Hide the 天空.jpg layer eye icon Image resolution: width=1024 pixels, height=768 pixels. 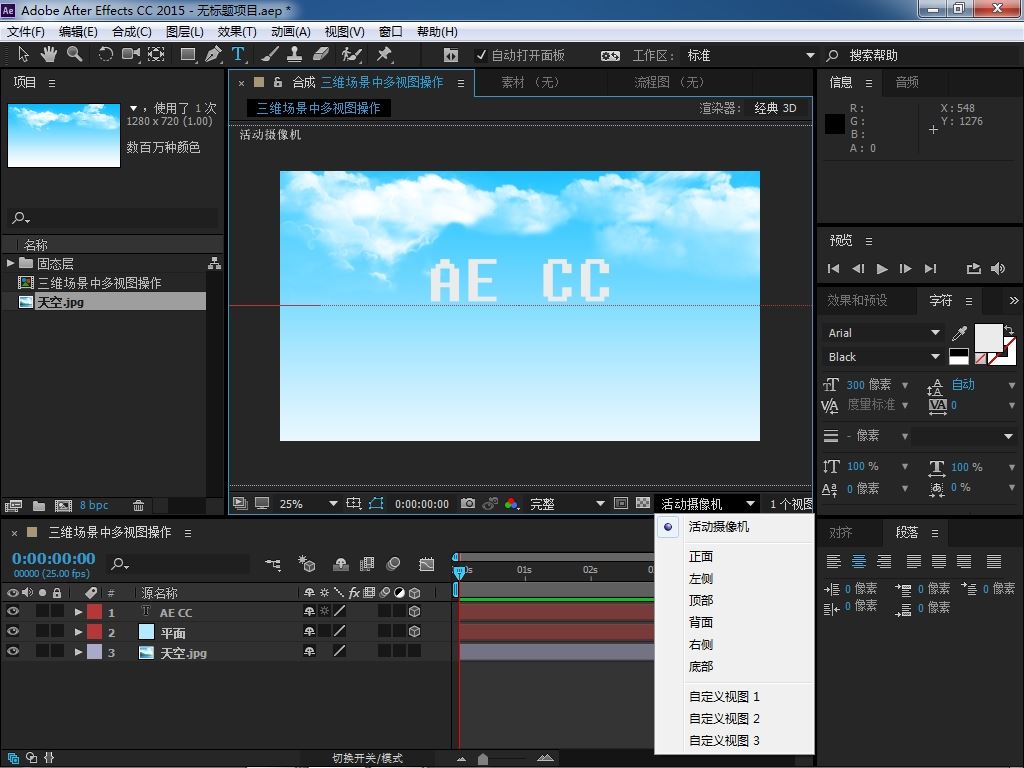pos(12,651)
